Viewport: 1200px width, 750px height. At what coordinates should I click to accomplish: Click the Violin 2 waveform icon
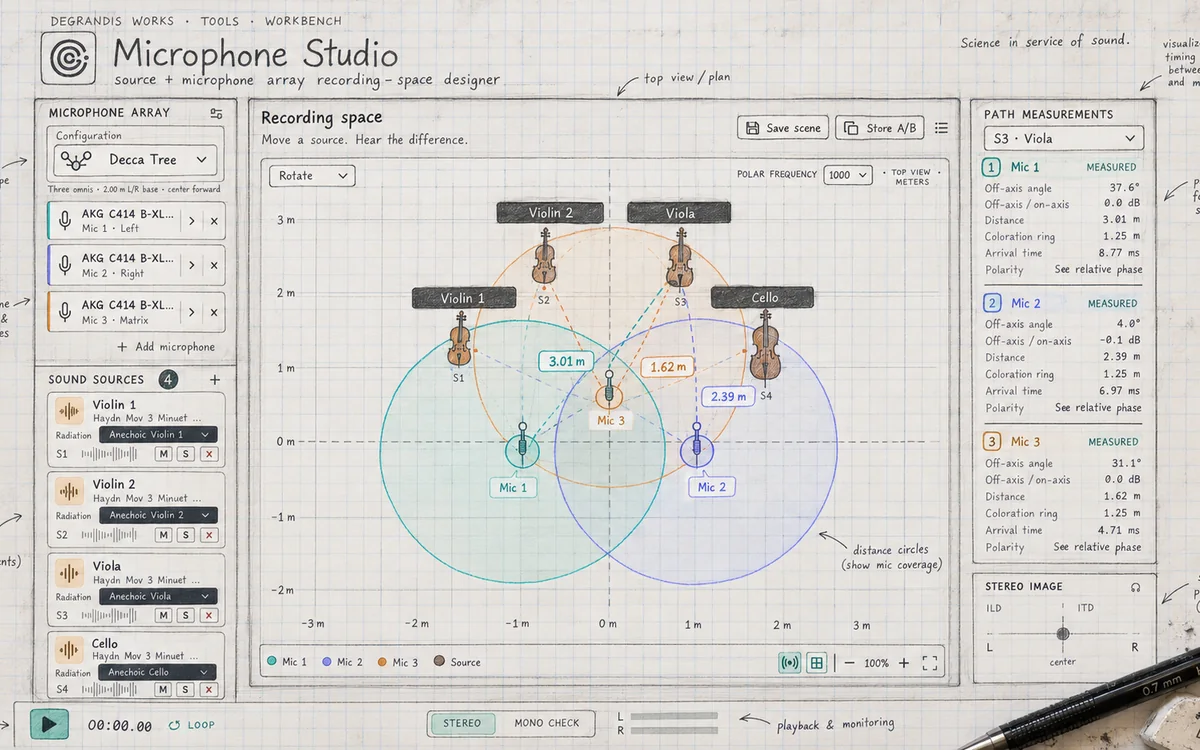[x=69, y=490]
